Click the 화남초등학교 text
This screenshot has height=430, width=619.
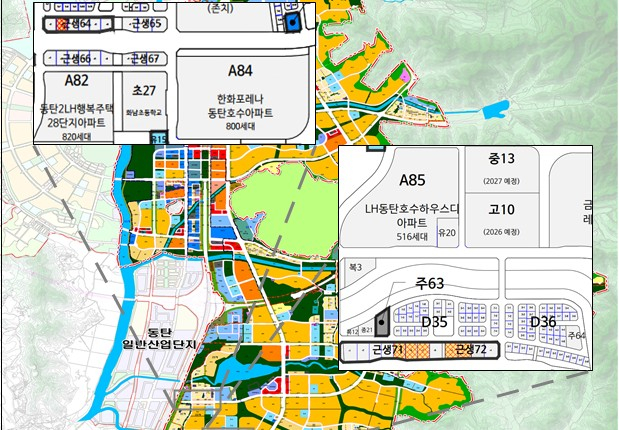(x=144, y=113)
